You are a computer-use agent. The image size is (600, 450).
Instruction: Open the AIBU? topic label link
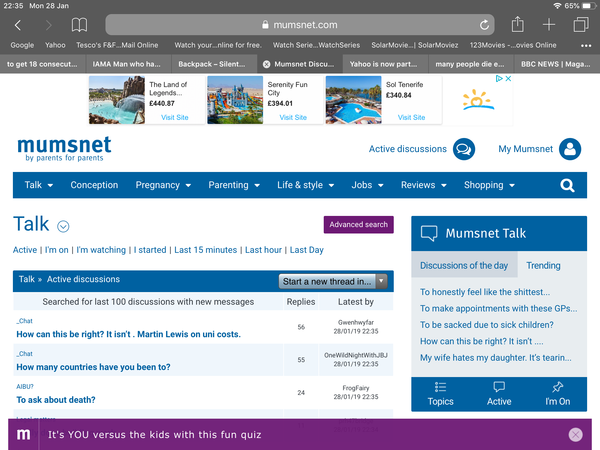click(x=25, y=386)
